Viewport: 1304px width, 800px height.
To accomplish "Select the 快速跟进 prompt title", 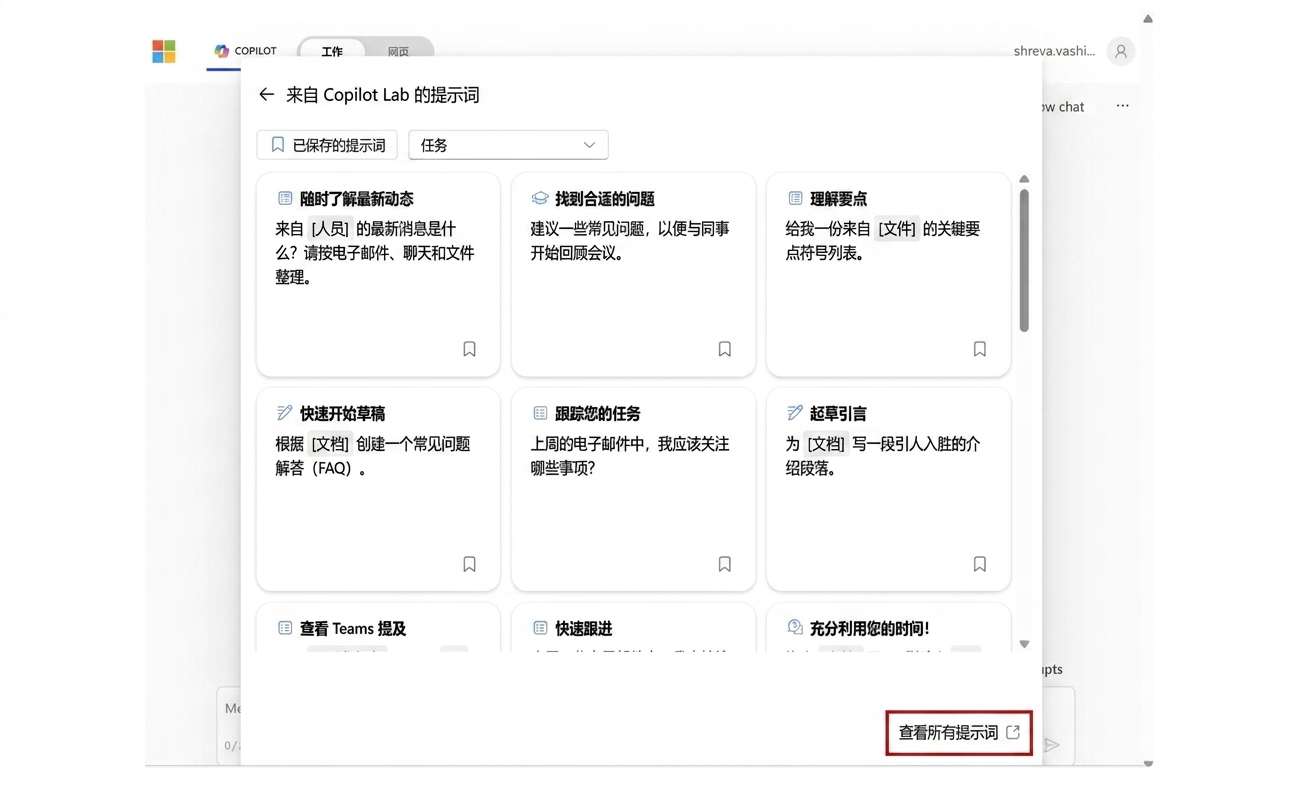I will (584, 628).
